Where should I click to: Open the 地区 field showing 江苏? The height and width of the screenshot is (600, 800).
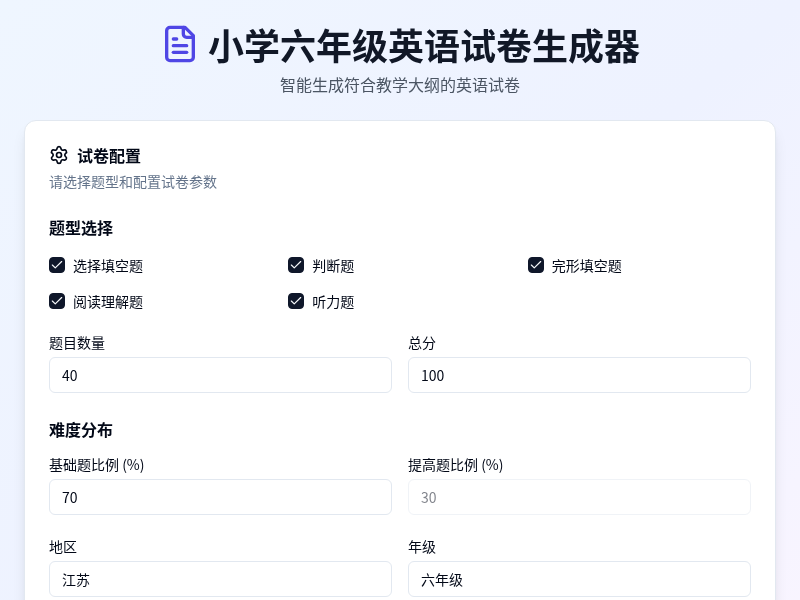tap(220, 579)
